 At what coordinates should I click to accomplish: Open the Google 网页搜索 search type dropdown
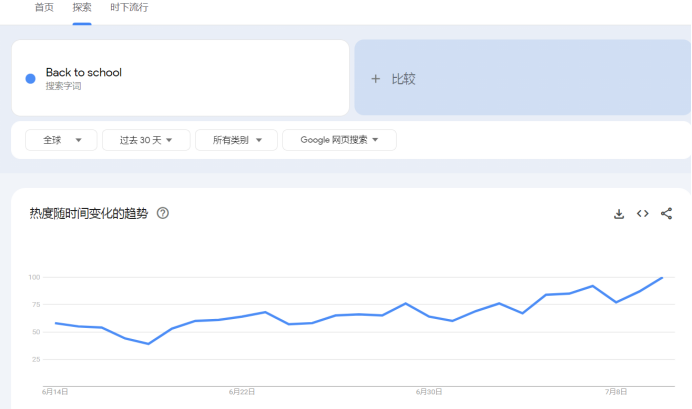339,140
